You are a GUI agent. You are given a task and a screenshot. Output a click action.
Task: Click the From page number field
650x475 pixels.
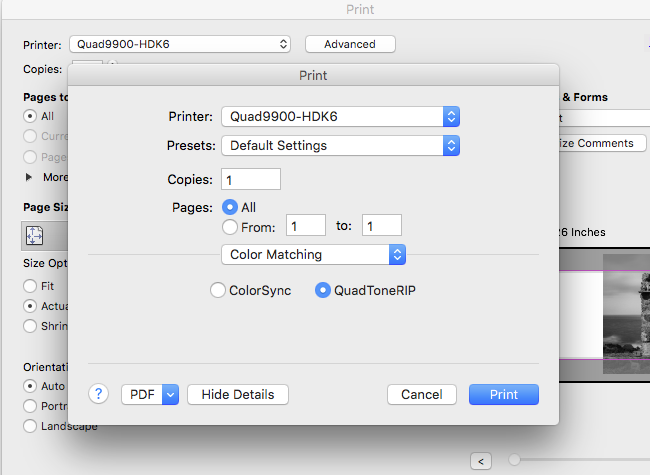[306, 226]
